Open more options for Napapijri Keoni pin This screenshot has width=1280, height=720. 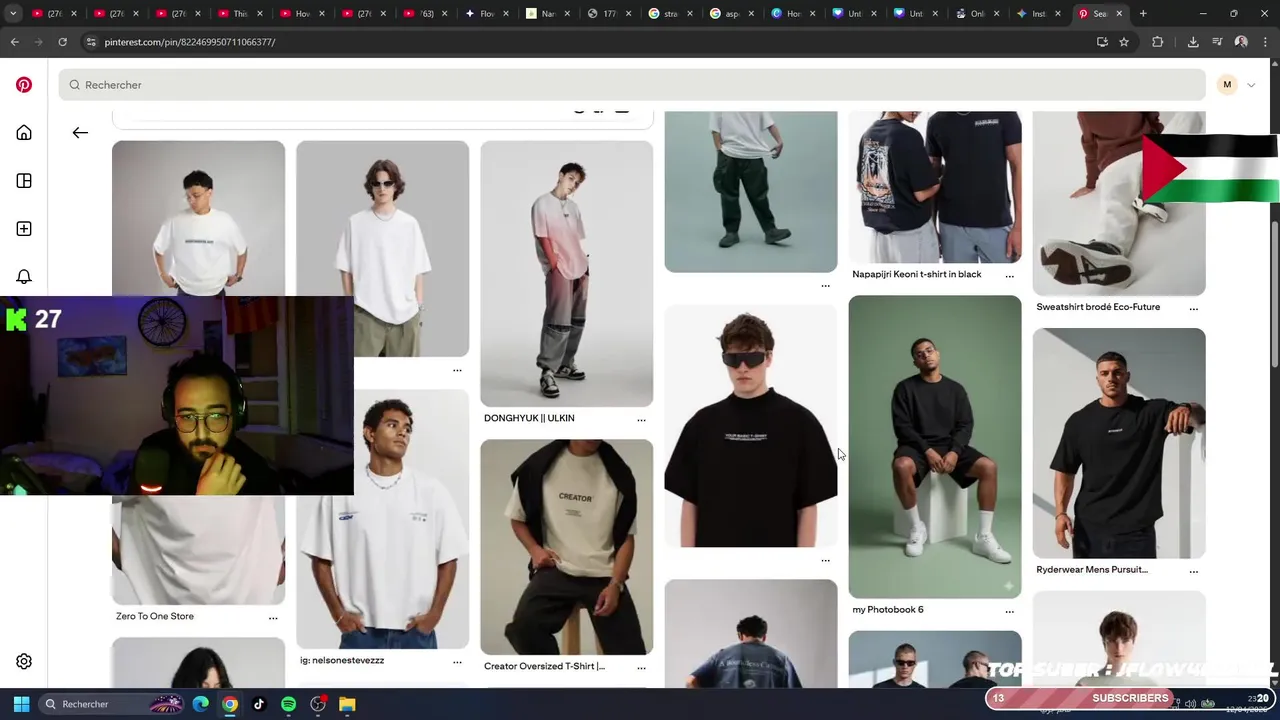[1009, 275]
